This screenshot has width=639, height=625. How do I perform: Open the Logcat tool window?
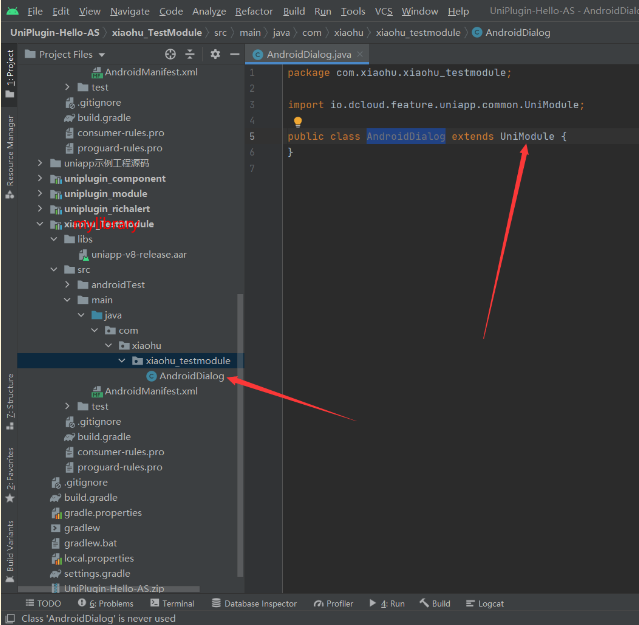point(485,603)
